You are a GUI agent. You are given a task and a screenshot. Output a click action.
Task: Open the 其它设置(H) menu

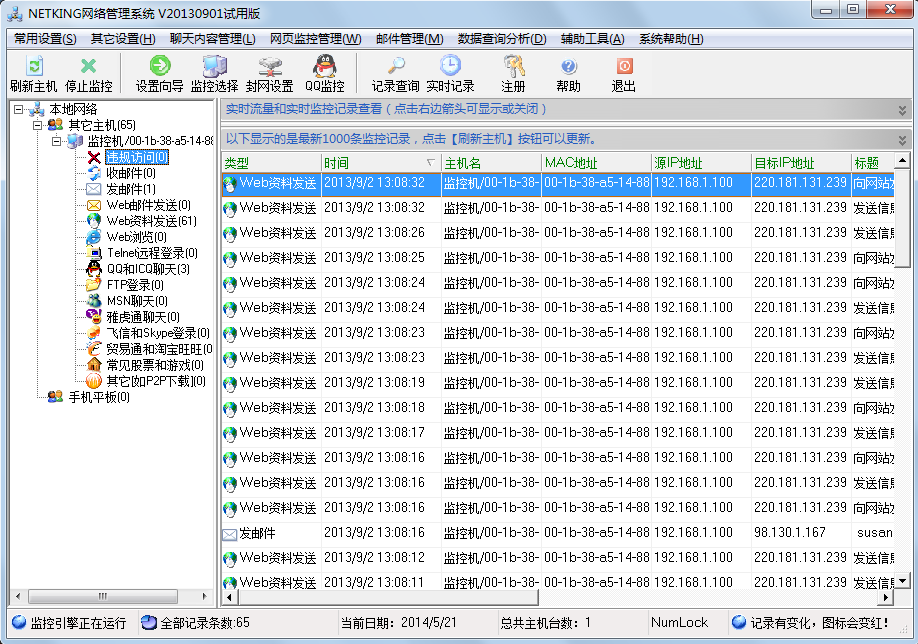point(123,39)
